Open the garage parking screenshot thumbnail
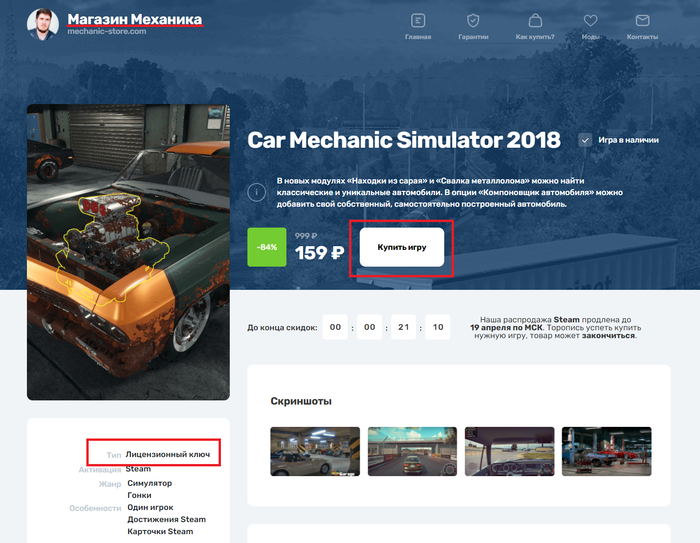The width and height of the screenshot is (700, 543). click(315, 451)
